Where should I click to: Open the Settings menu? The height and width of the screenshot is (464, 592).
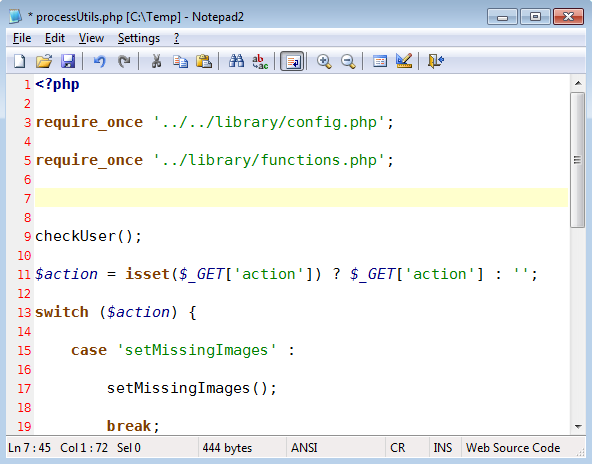[139, 38]
